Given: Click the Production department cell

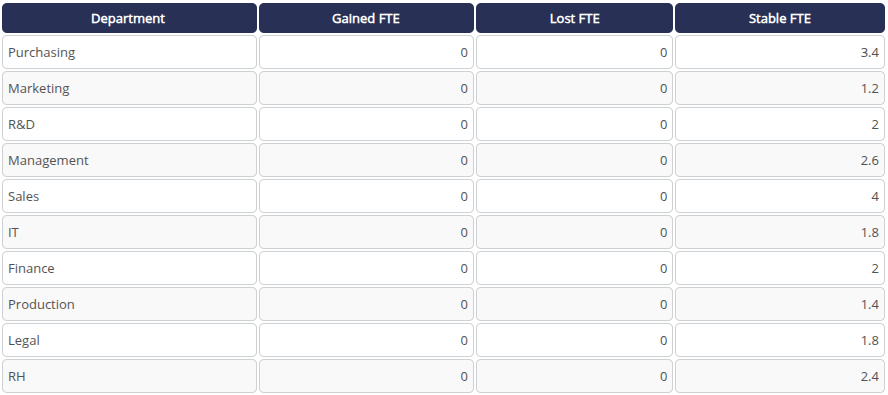Looking at the screenshot, I should point(129,304).
